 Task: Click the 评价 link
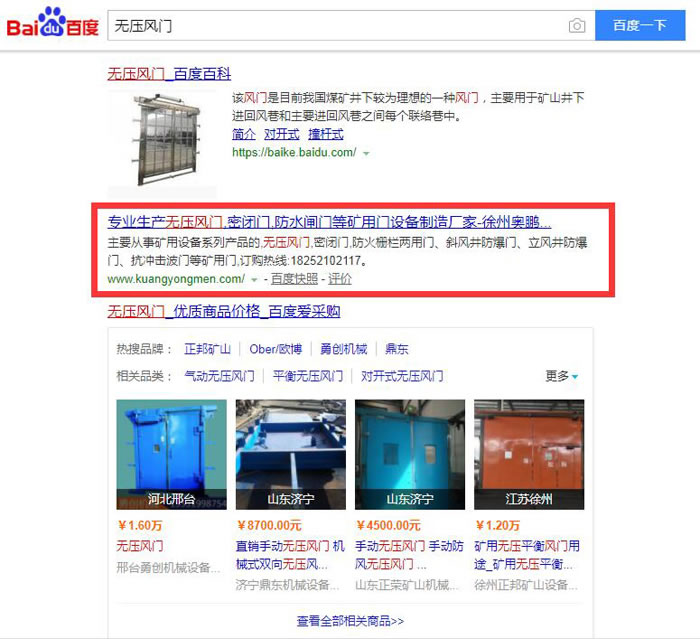(x=340, y=279)
